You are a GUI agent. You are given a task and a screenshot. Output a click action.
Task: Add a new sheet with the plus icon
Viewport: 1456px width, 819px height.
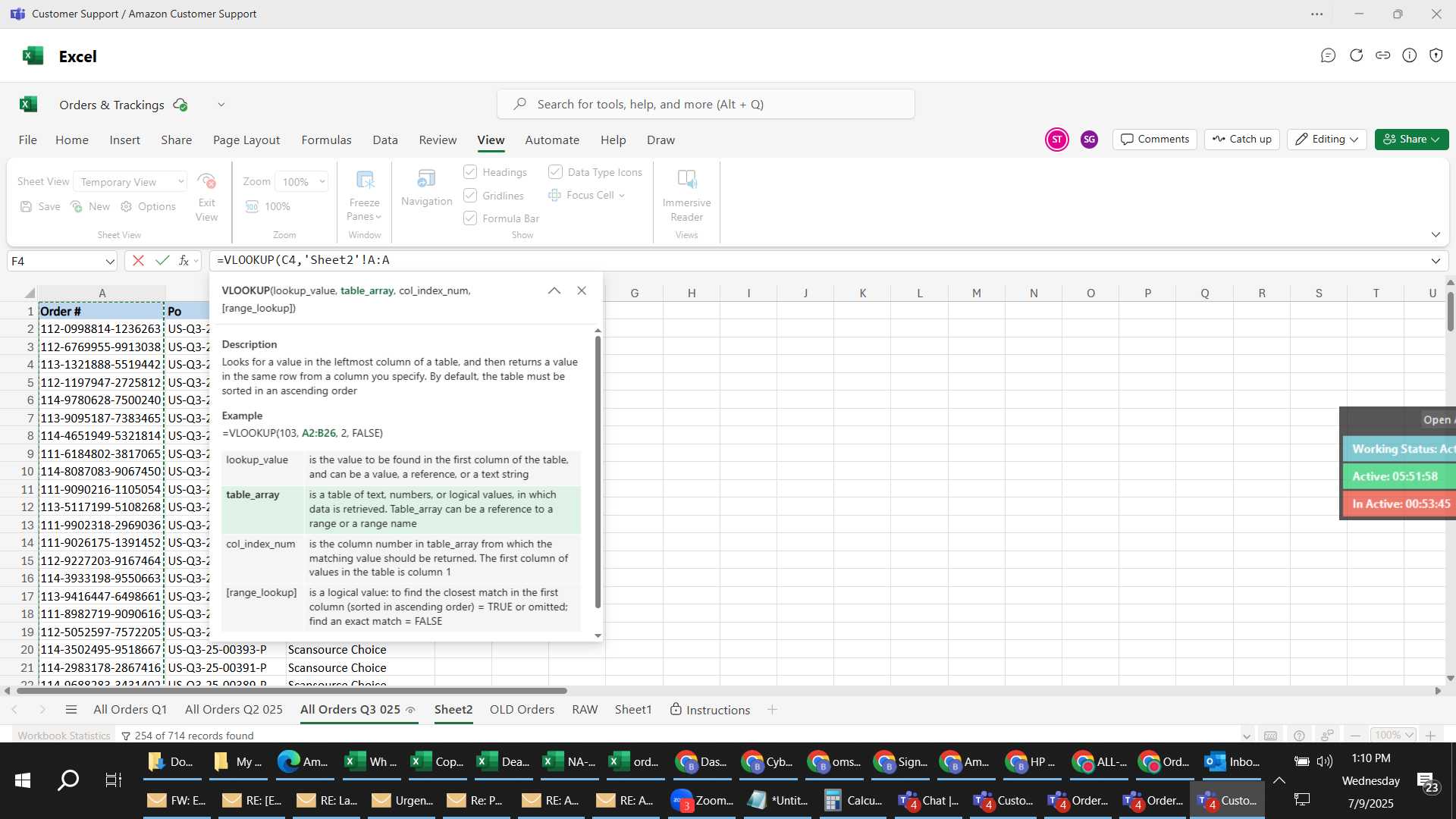772,710
